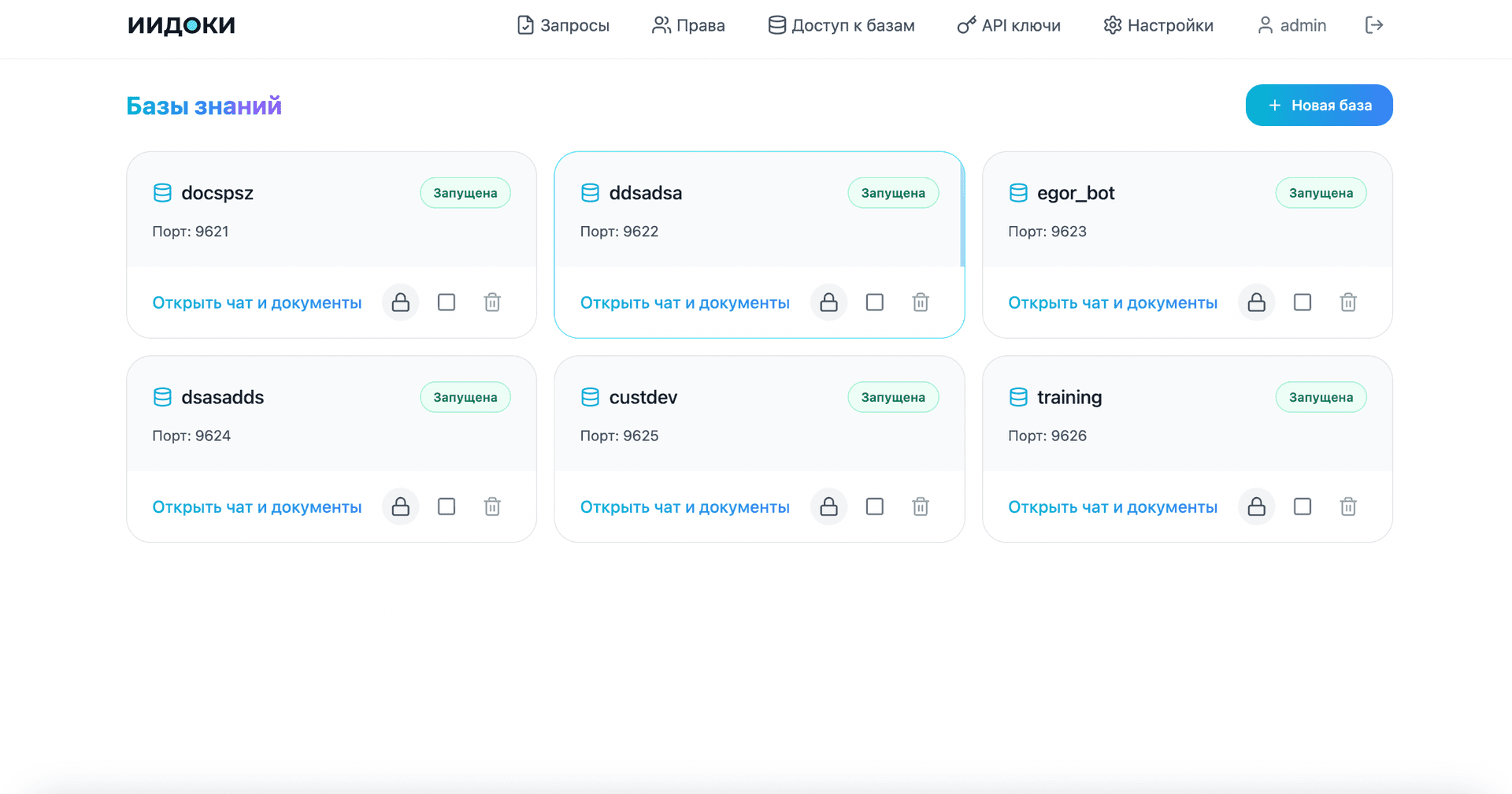The height and width of the screenshot is (794, 1512).
Task: Click the square stop icon on docspsz card
Action: [x=447, y=302]
